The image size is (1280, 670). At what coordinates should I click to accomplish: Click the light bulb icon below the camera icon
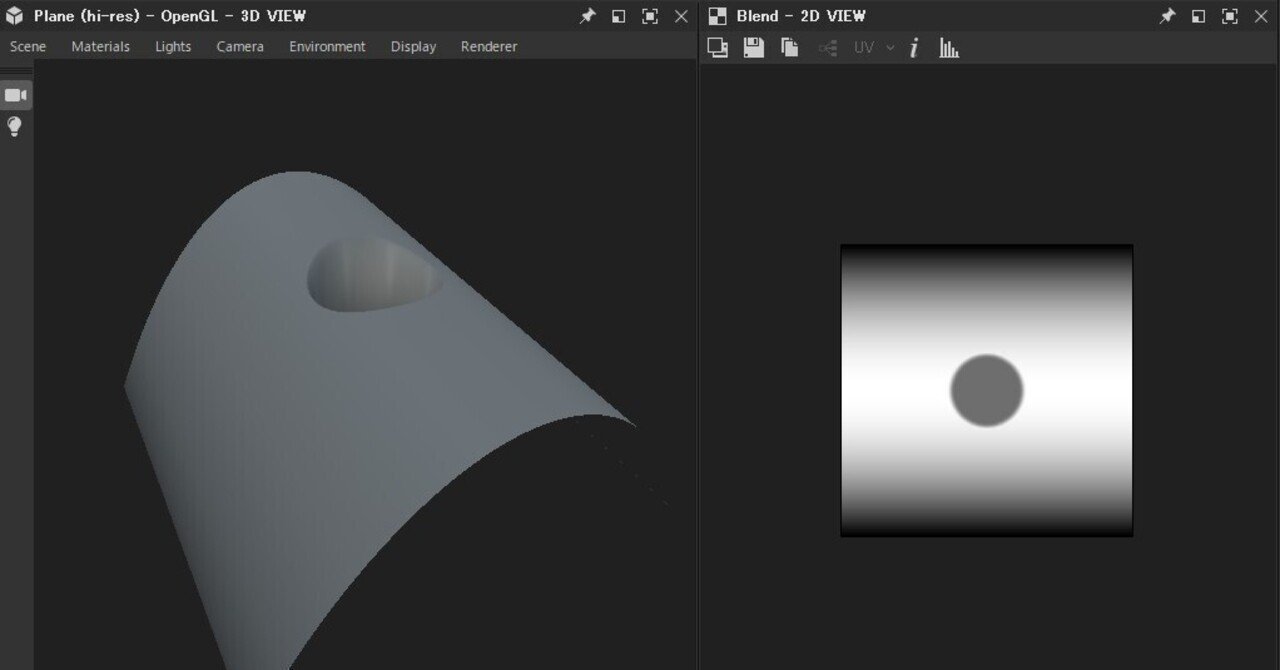pyautogui.click(x=14, y=126)
